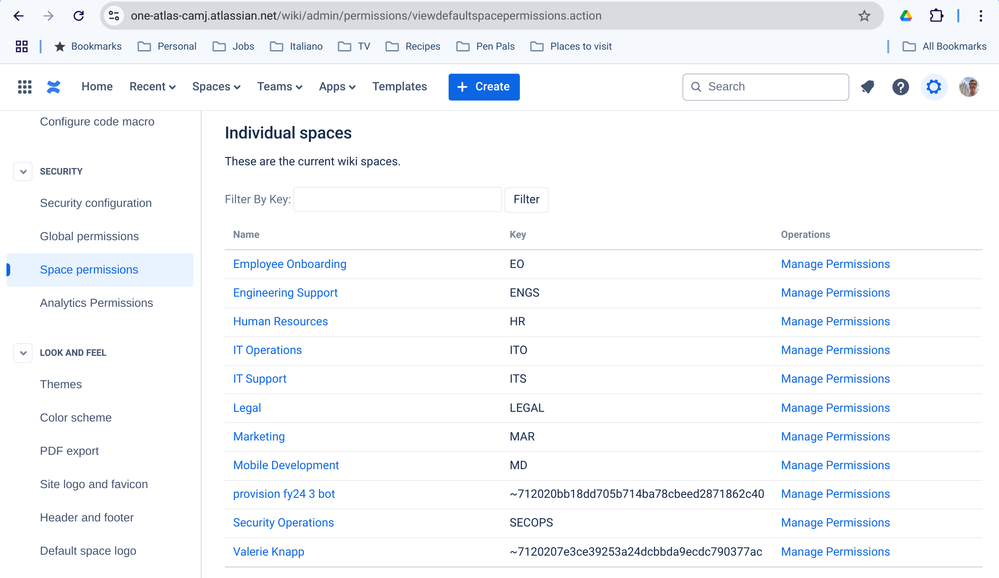999x578 pixels.
Task: Open the Valerie Knapp space link
Action: [268, 552]
